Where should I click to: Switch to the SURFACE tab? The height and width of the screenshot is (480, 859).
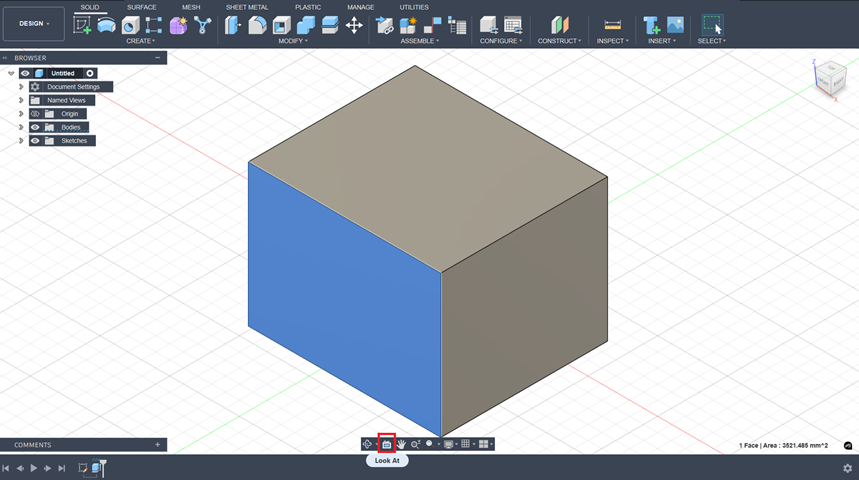coord(141,7)
